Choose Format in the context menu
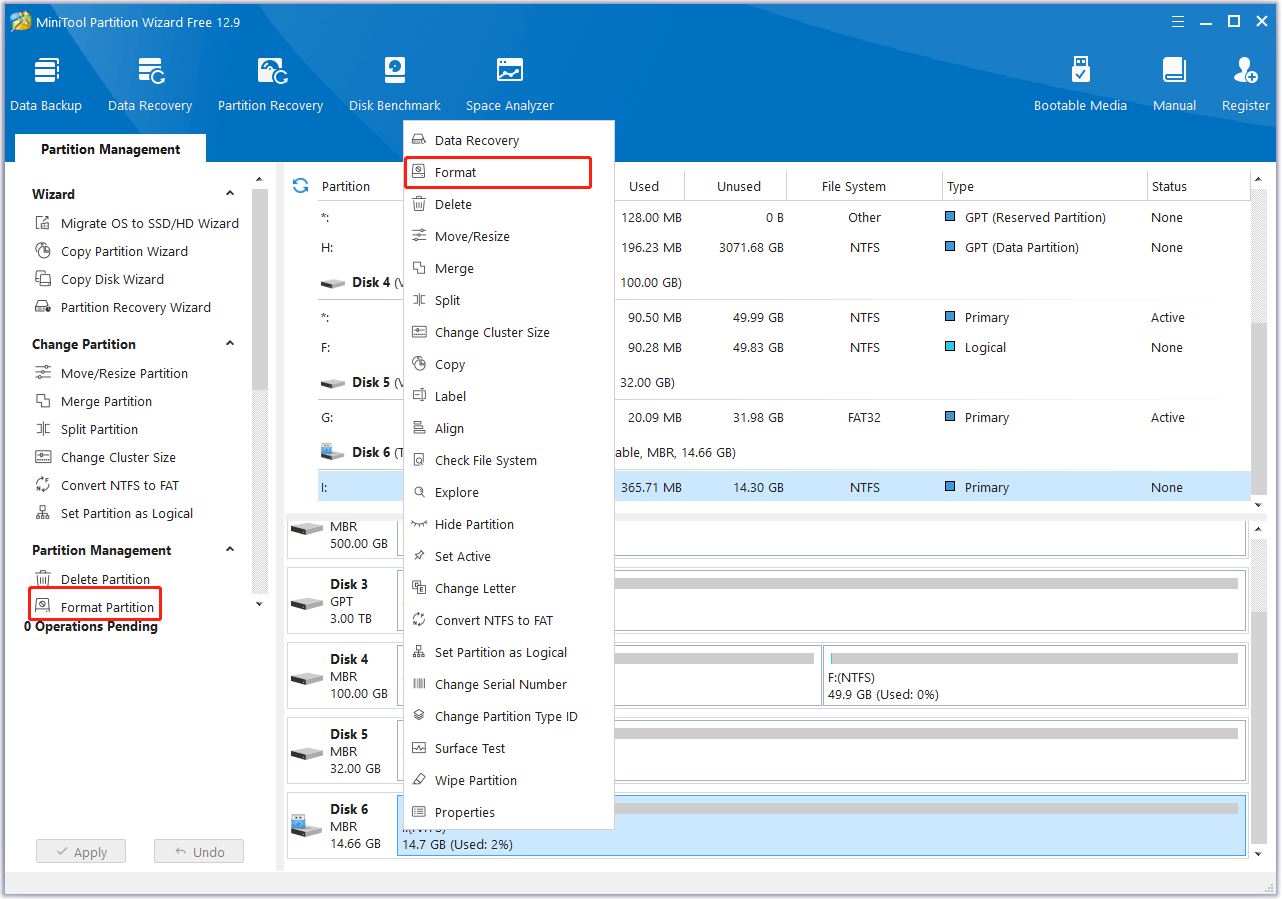1282x899 pixels. (508, 172)
